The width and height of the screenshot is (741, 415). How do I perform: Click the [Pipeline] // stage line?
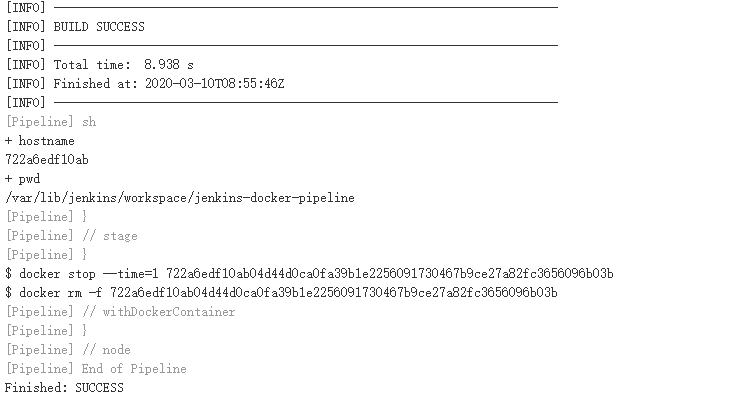[x=72, y=235]
